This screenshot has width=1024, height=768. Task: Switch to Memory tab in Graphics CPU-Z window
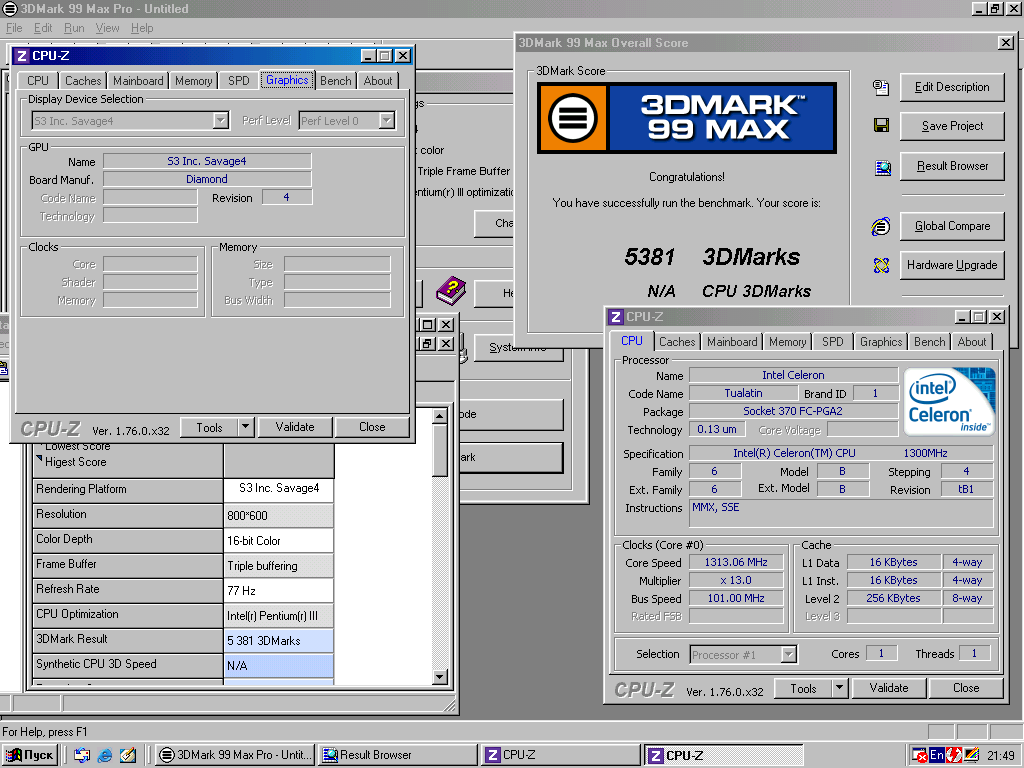click(x=193, y=80)
